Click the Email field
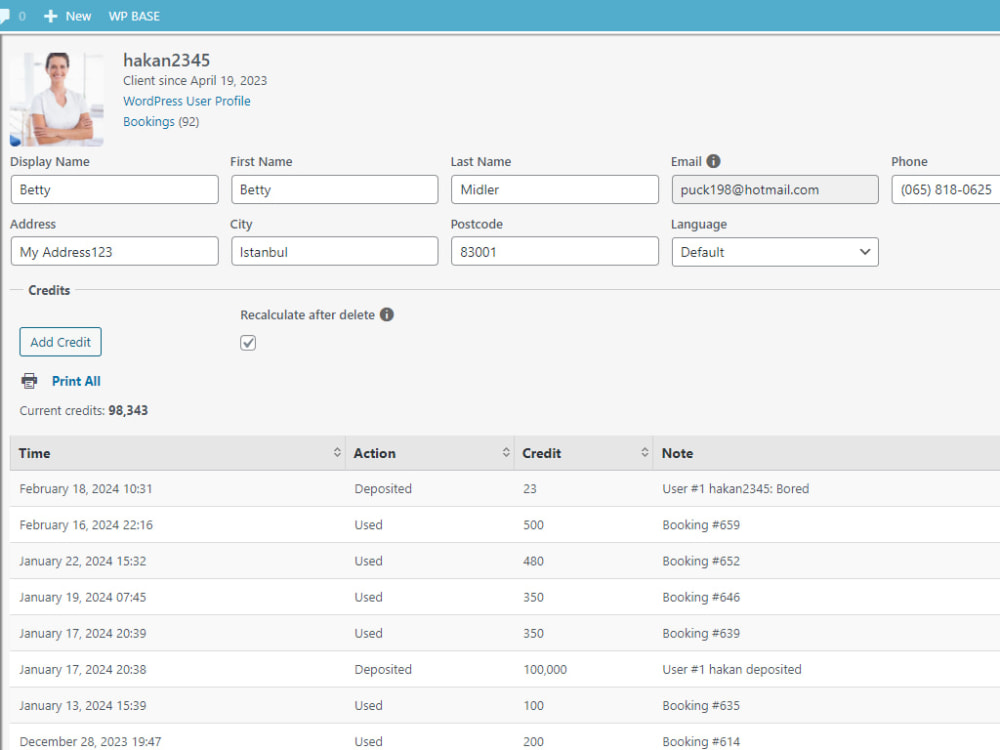Viewport: 1000px width, 750px height. [775, 189]
